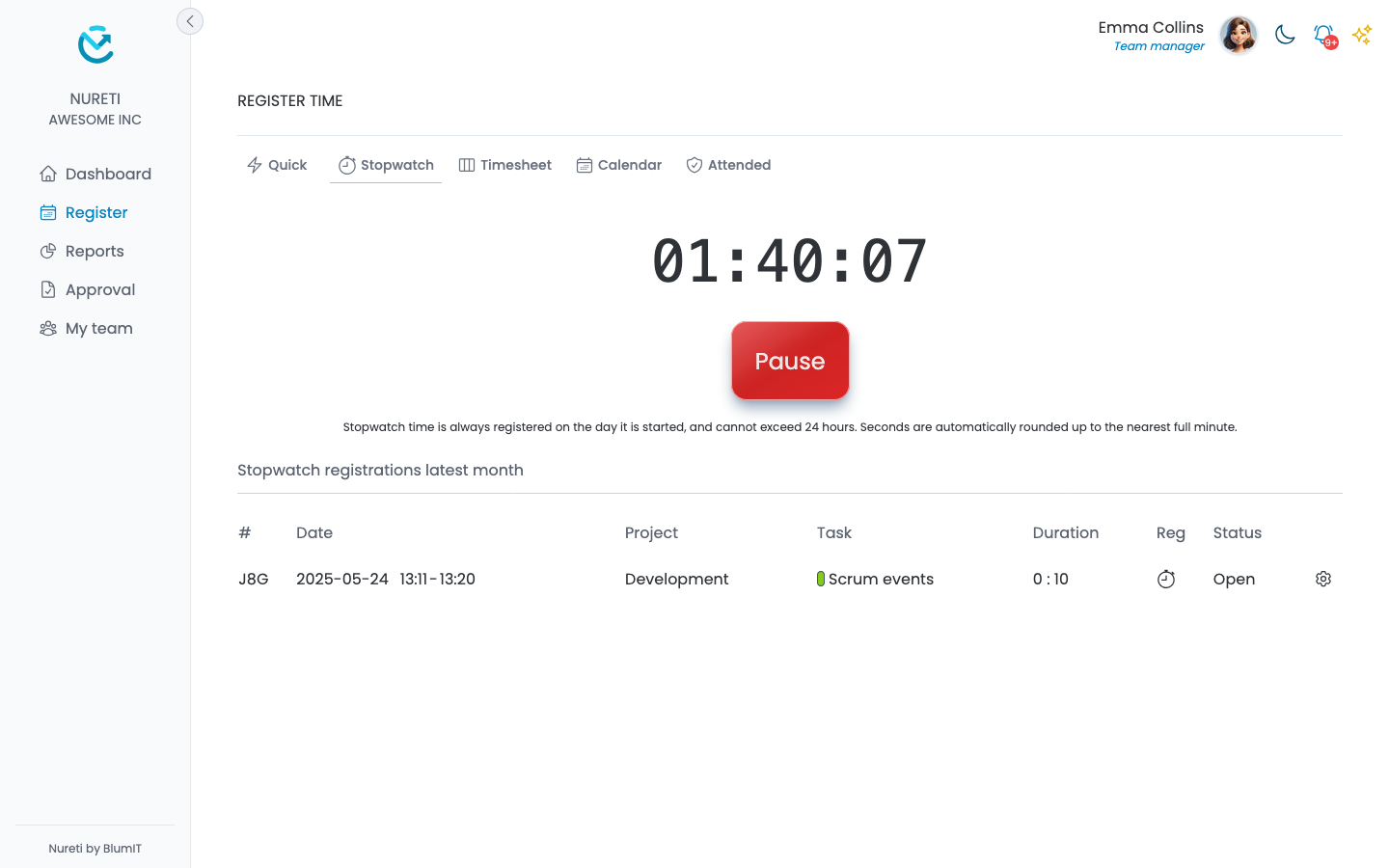Select the Development project cell
The height and width of the screenshot is (868, 1389).
(676, 579)
